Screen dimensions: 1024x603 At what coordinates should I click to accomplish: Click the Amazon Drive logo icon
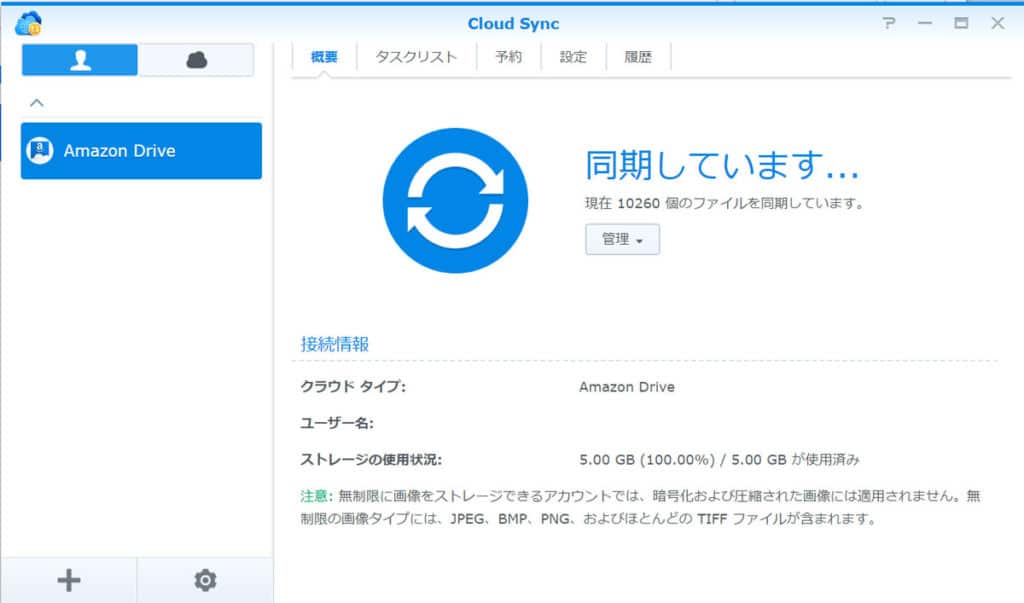click(40, 151)
